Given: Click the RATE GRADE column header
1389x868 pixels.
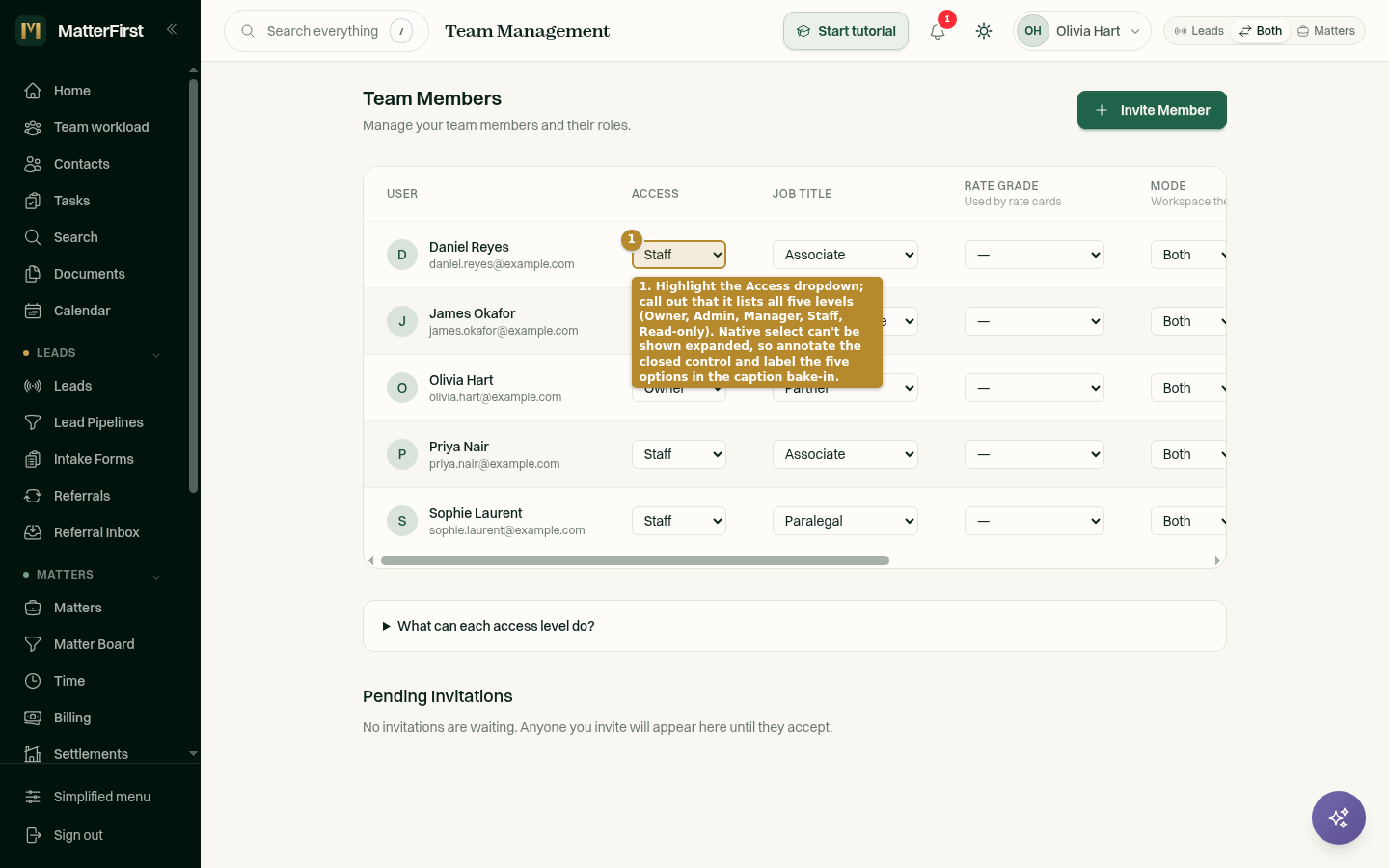Looking at the screenshot, I should tap(1001, 186).
